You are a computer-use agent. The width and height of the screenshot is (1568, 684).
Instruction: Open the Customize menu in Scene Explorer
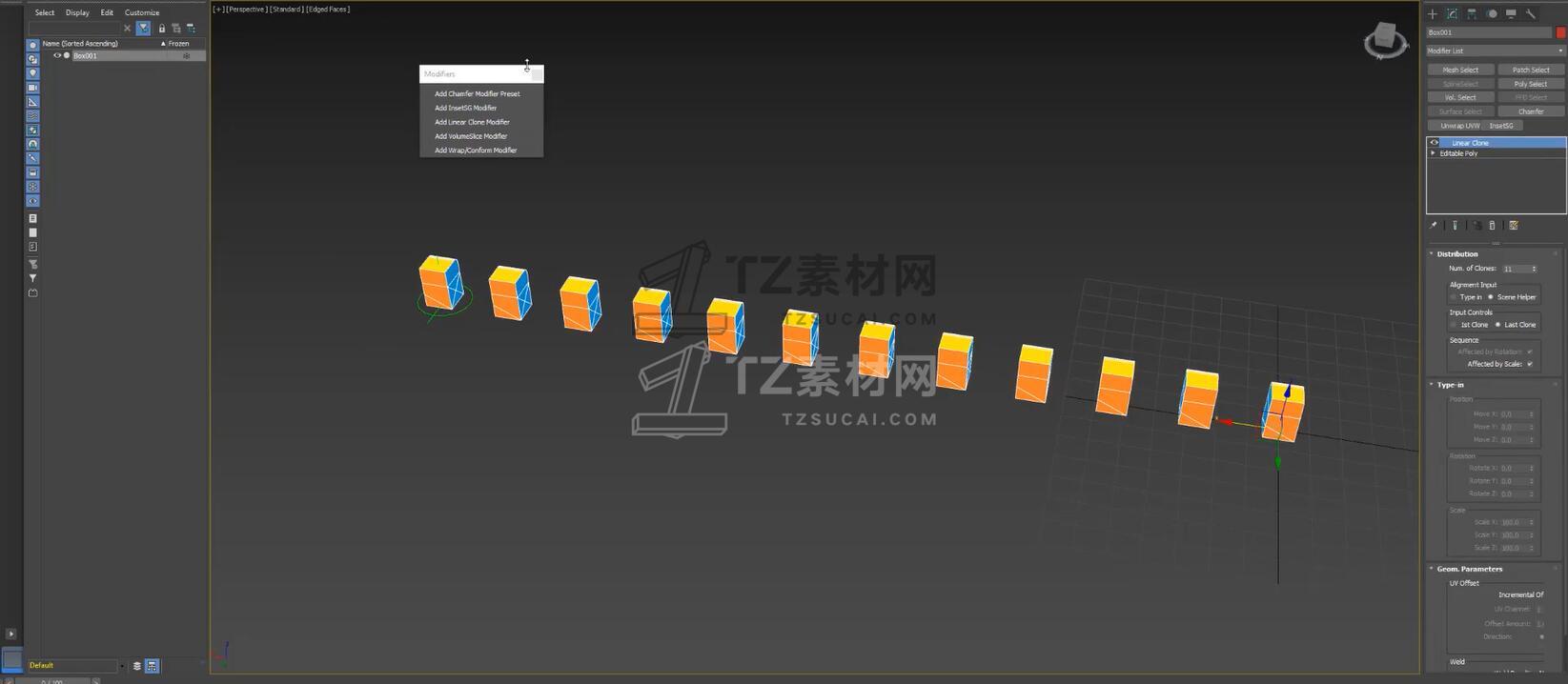pos(142,12)
